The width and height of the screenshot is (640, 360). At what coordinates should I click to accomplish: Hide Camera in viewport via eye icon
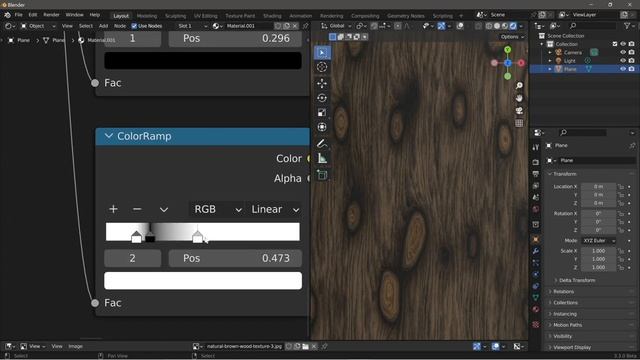(x=623, y=53)
